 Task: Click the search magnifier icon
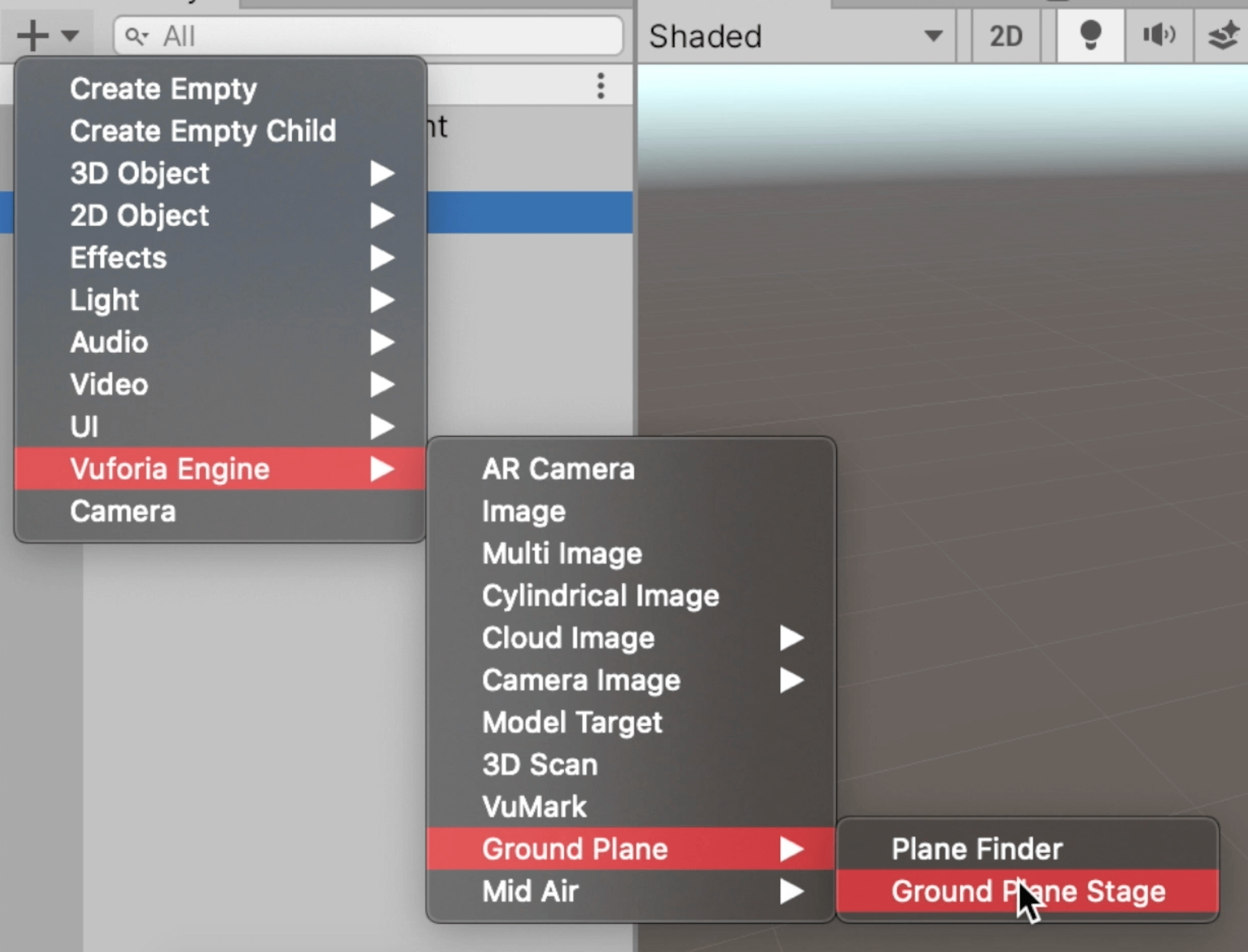click(136, 37)
